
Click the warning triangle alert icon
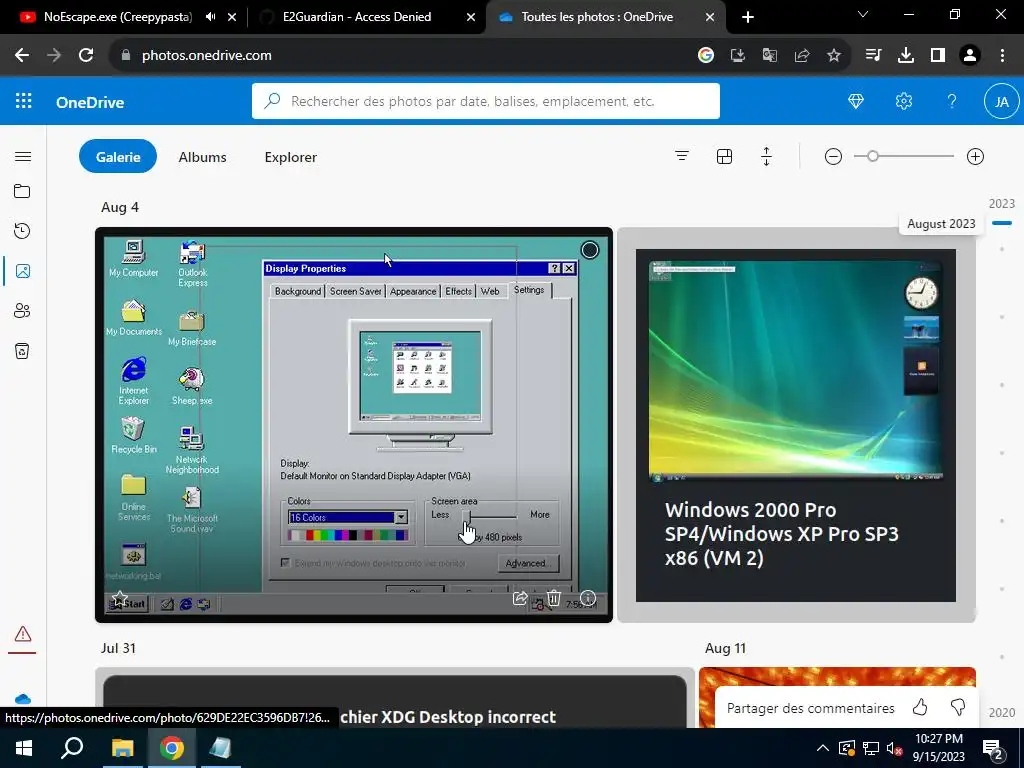[23, 634]
